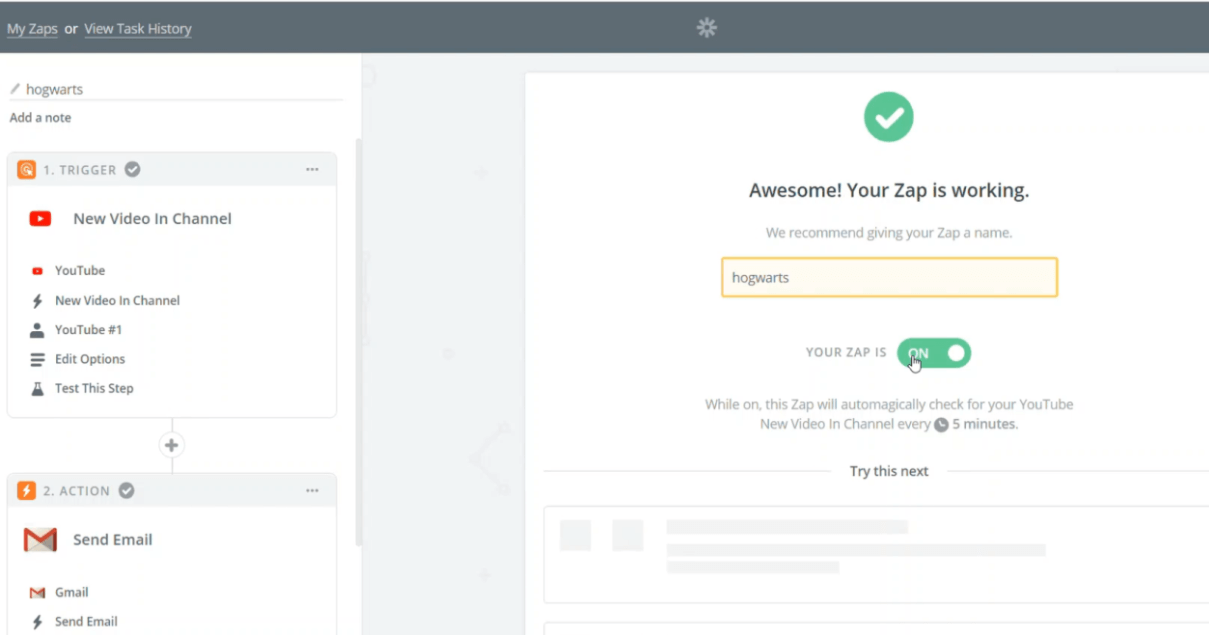Open My Zaps
Image resolution: width=1209 pixels, height=635 pixels.
[x=32, y=29]
